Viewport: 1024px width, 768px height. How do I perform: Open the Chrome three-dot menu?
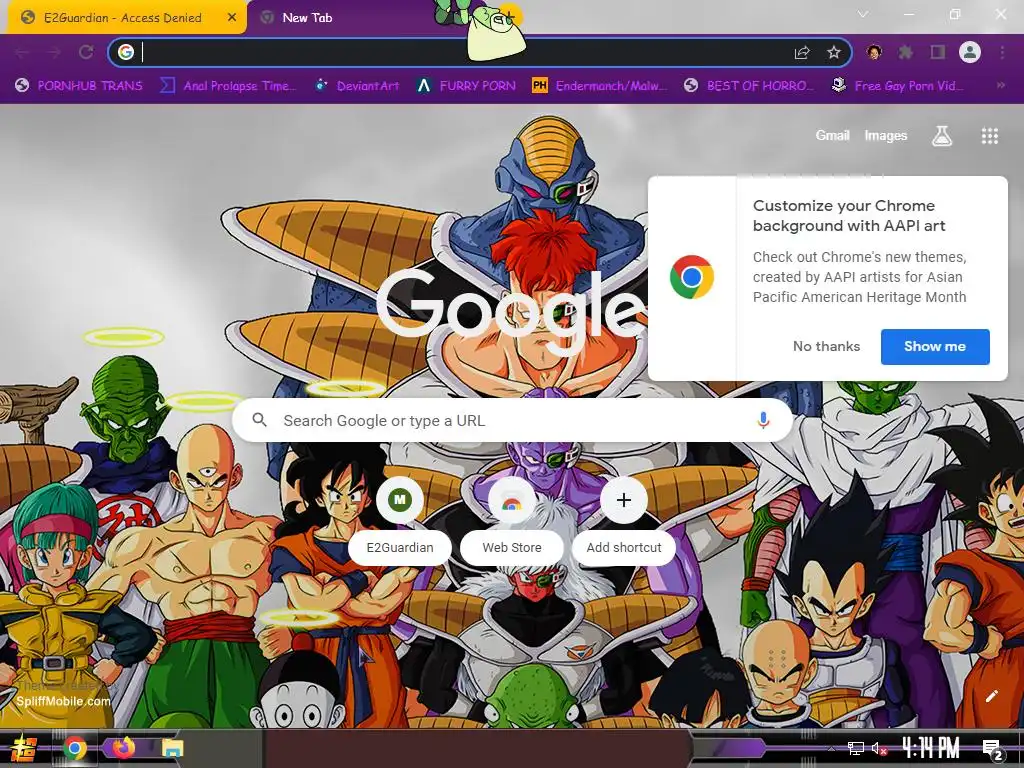1002,52
